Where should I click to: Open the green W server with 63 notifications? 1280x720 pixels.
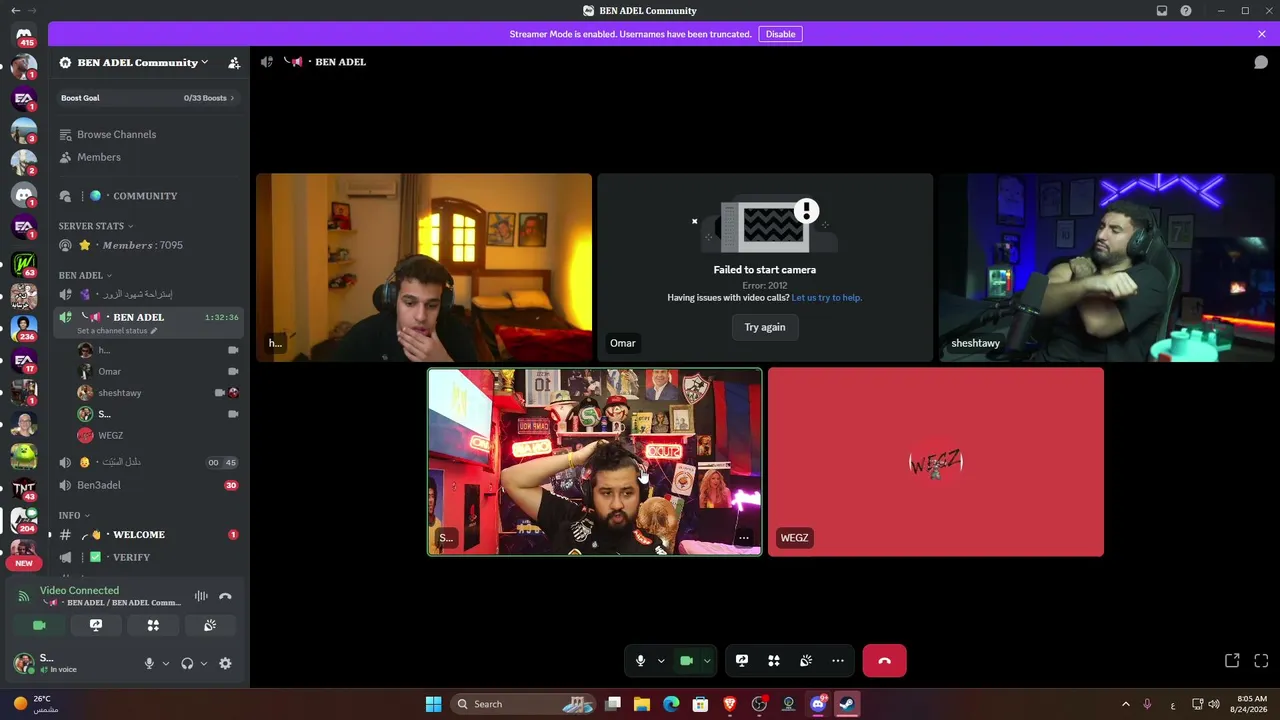pos(24,265)
